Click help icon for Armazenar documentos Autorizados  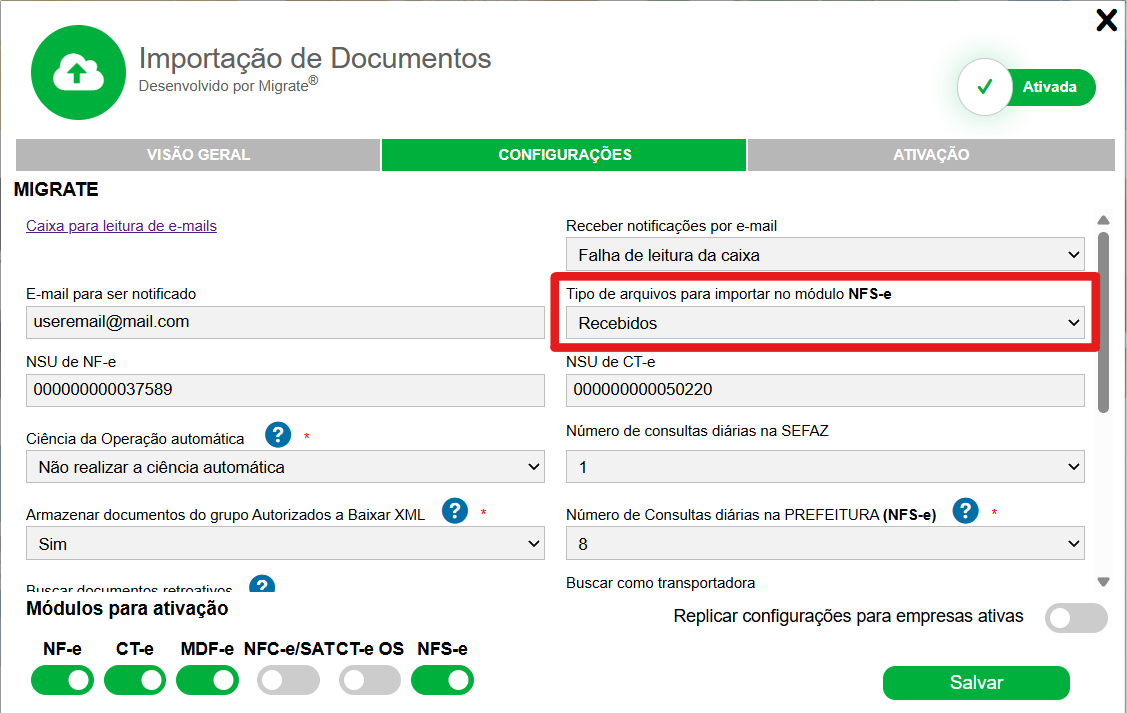(455, 511)
